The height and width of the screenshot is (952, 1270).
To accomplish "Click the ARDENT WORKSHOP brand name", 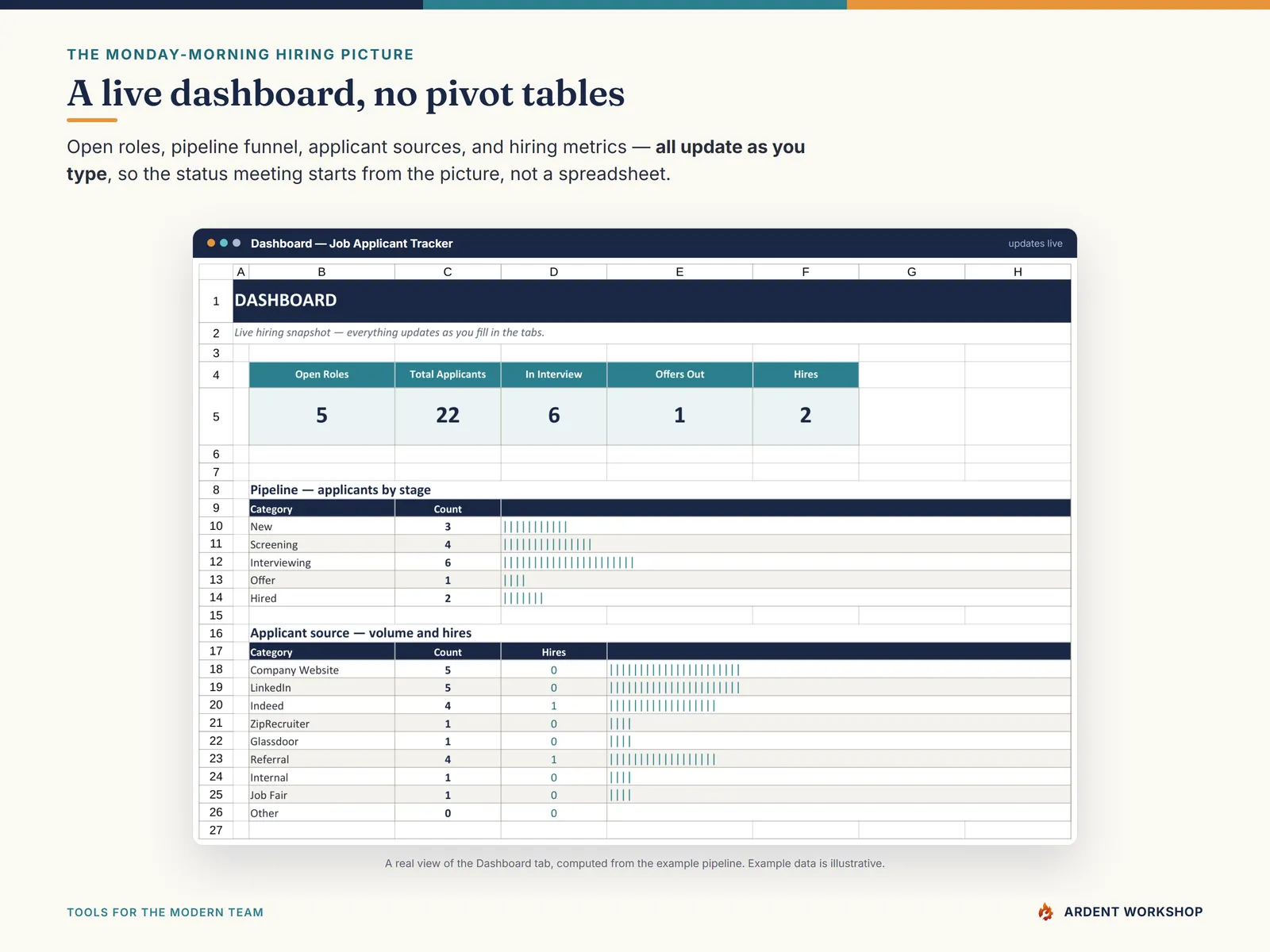I will coord(1133,912).
